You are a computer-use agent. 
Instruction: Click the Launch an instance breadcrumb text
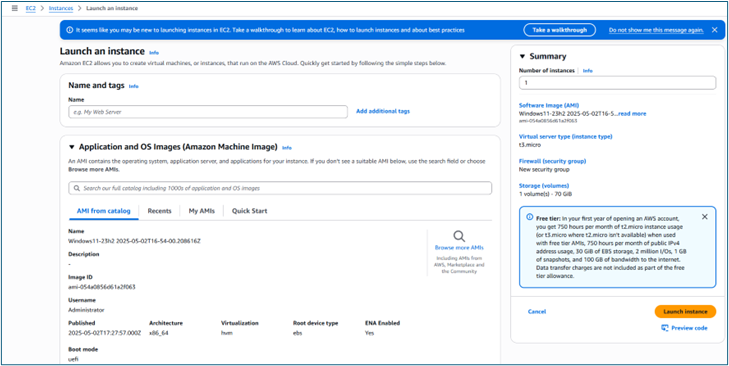pos(112,8)
